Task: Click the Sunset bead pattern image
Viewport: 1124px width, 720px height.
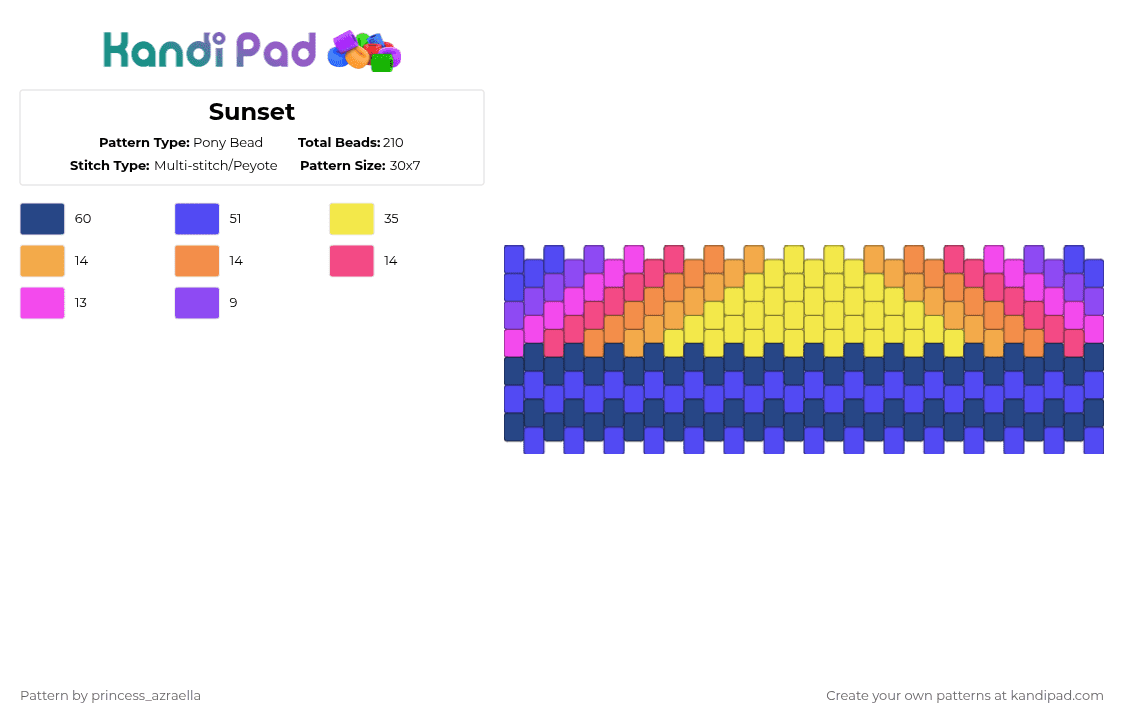Action: click(804, 349)
